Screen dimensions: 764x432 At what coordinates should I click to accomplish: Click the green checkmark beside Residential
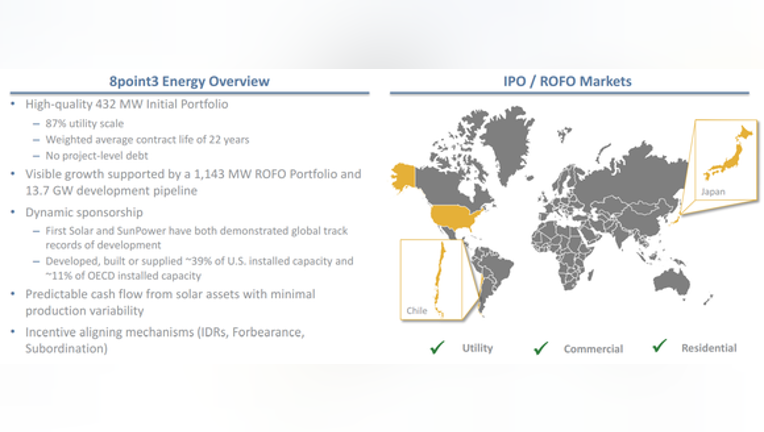659,346
